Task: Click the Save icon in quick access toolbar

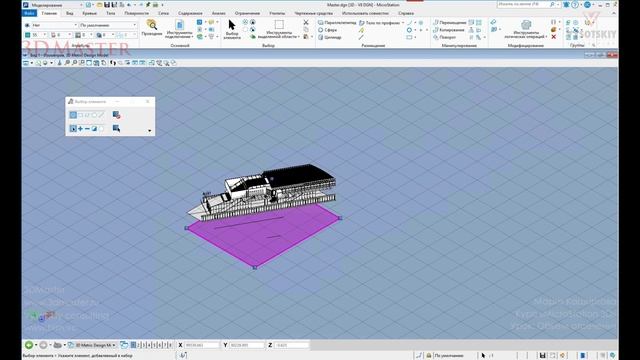Action: pyautogui.click(x=107, y=5)
